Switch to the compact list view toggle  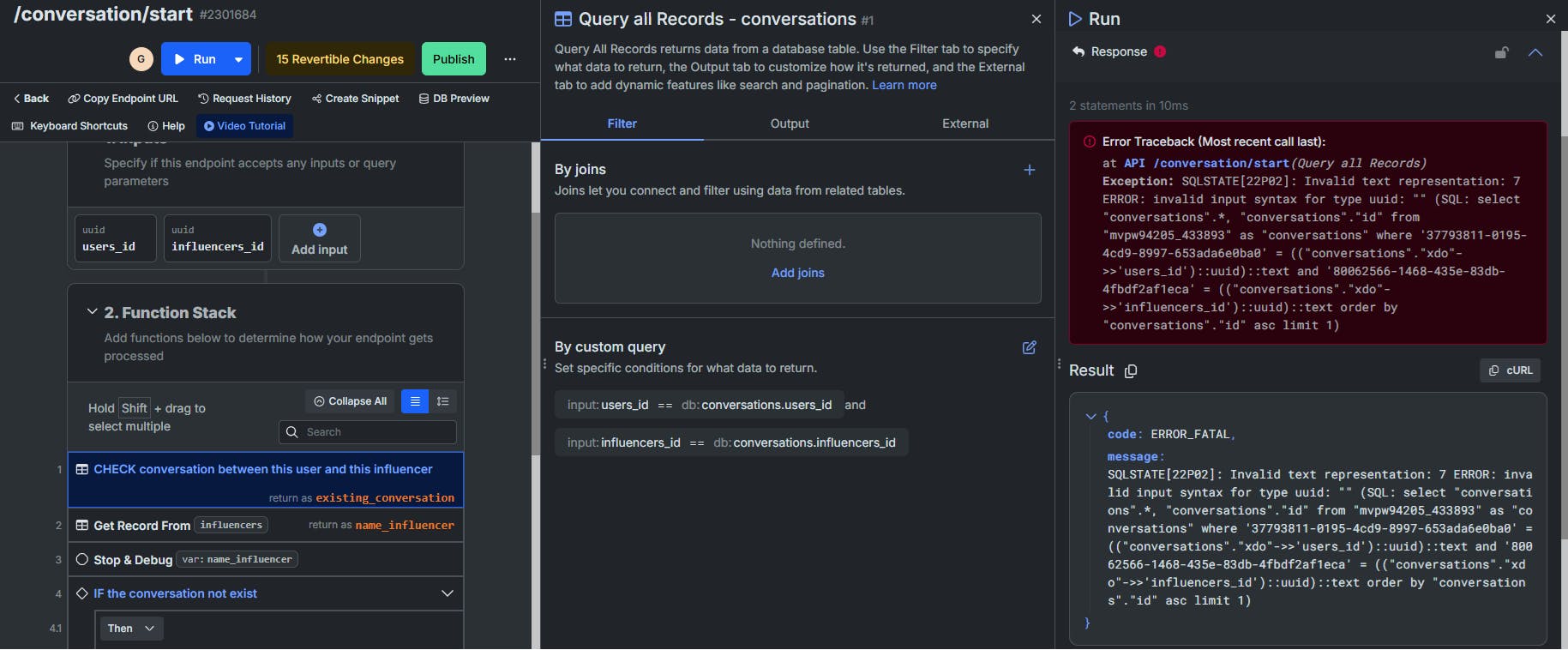coord(415,401)
